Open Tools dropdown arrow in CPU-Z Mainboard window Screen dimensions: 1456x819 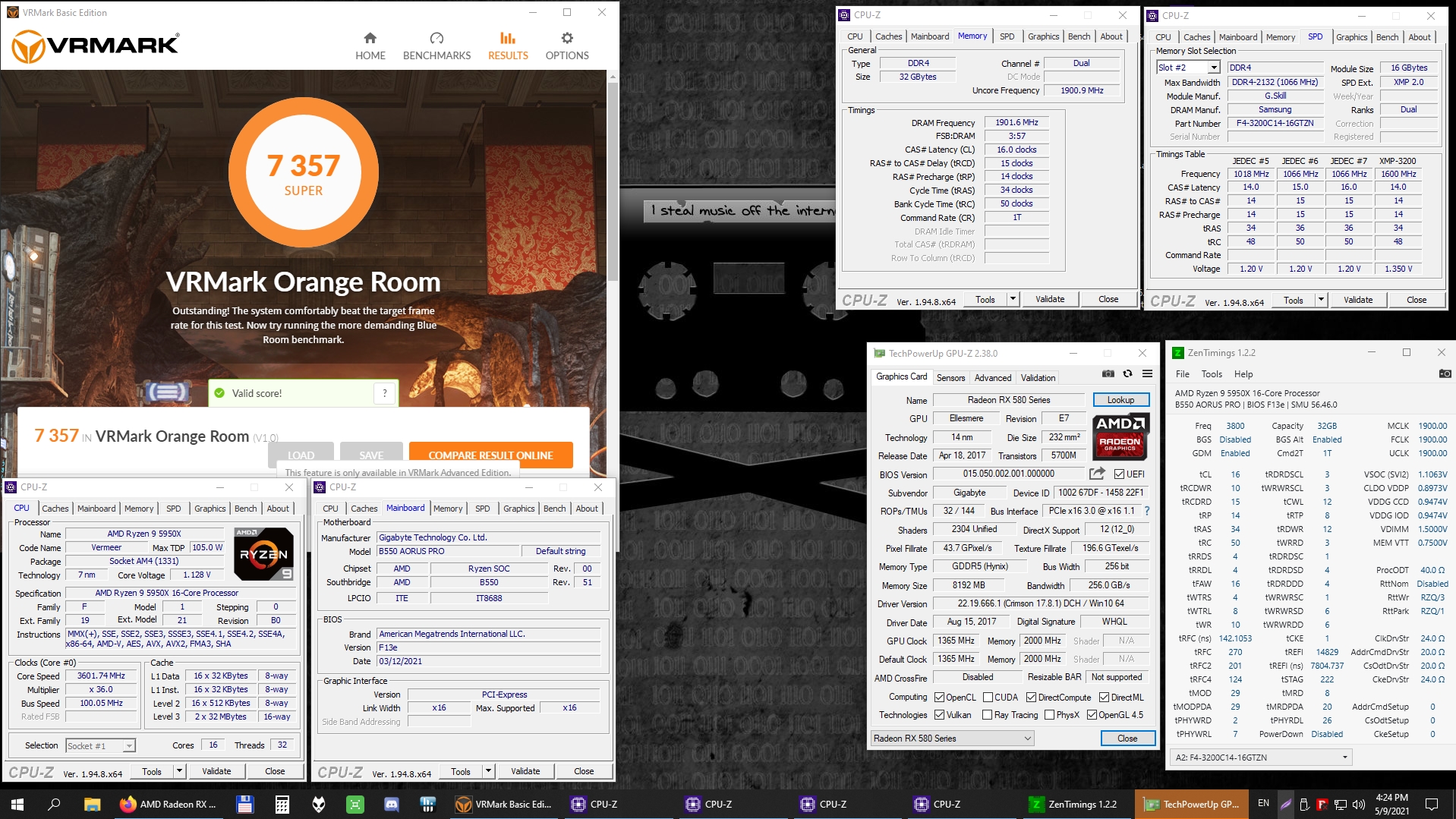(x=489, y=771)
